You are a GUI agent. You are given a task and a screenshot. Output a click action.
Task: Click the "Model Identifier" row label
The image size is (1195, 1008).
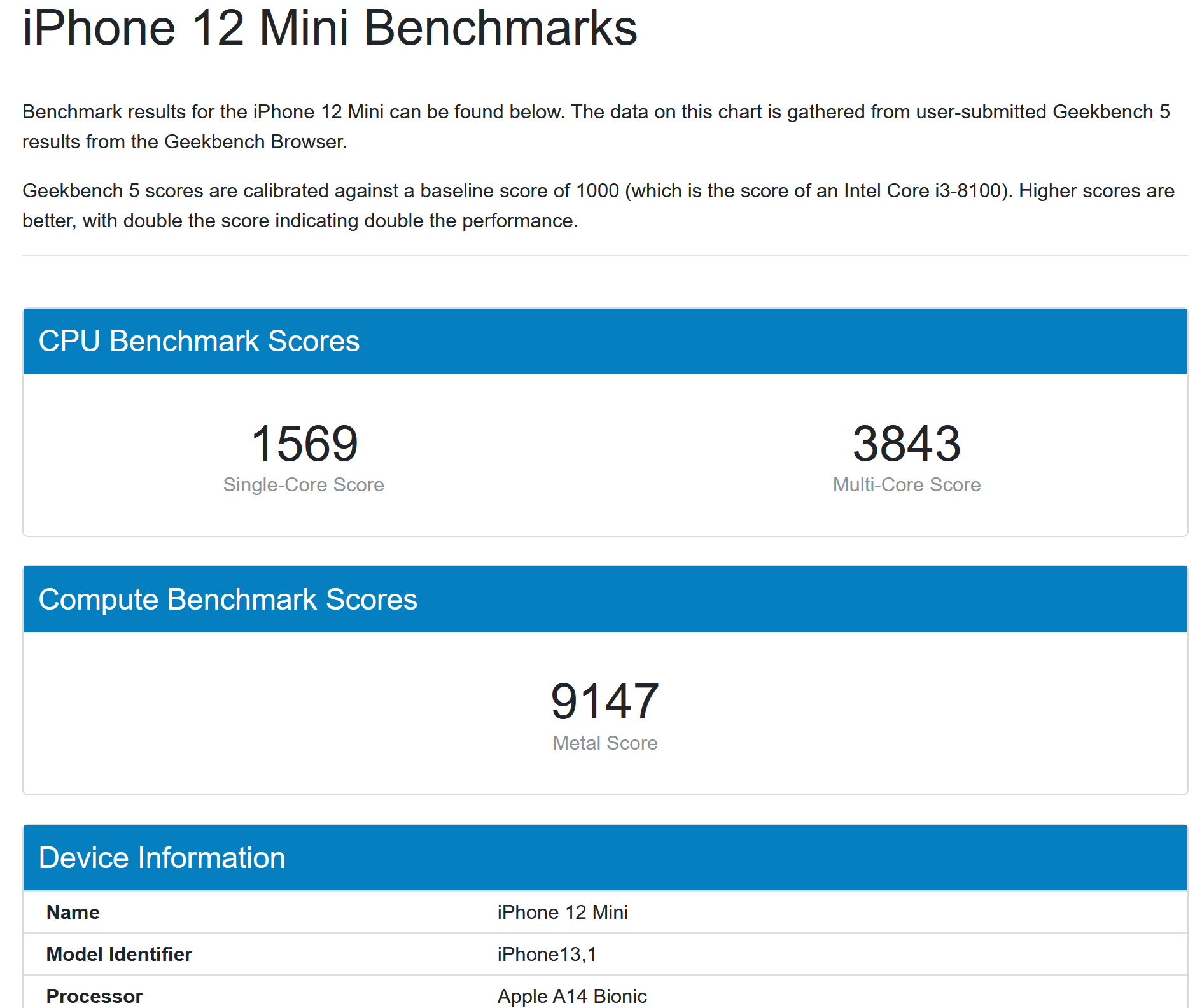pos(119,955)
